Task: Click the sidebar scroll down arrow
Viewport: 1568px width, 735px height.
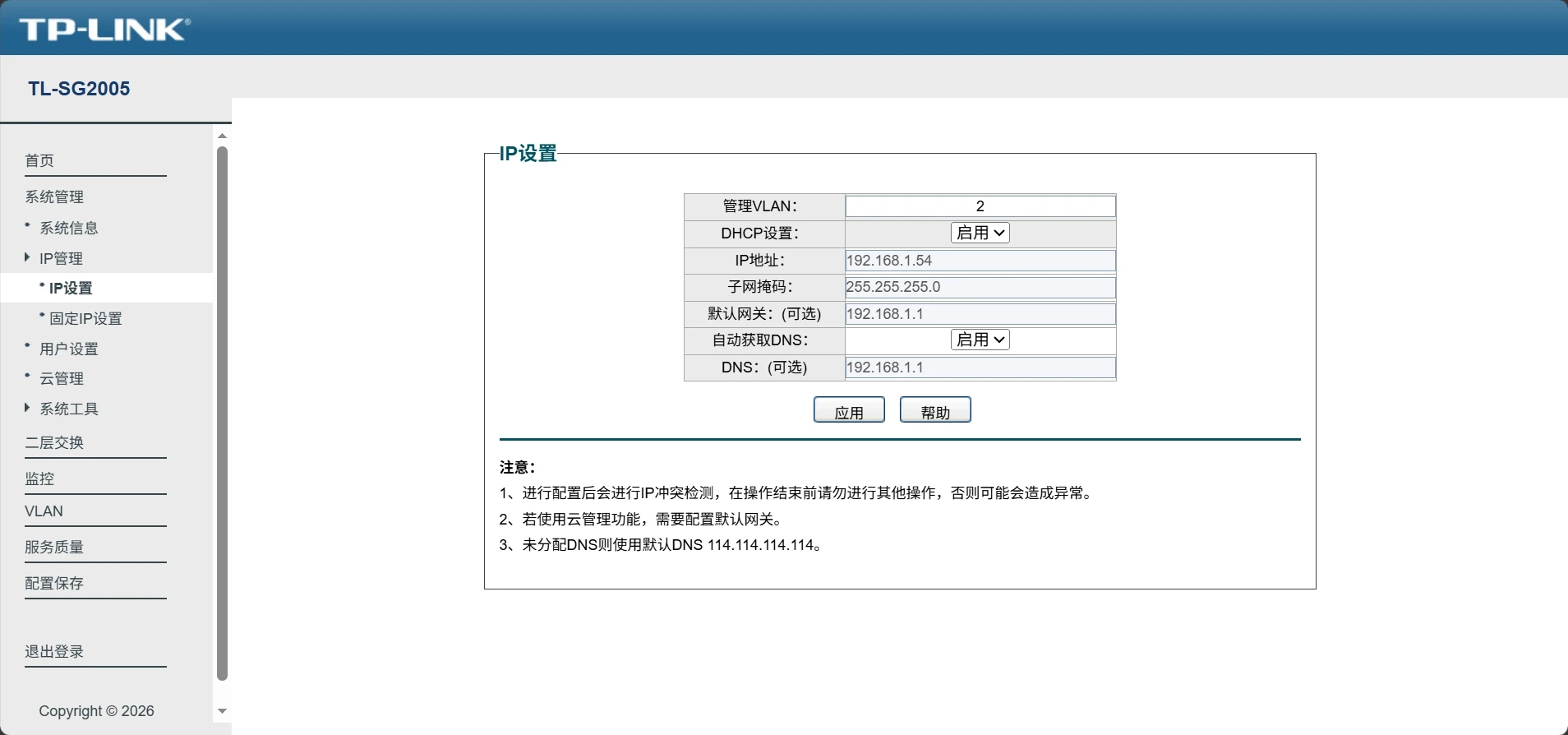Action: coord(222,711)
